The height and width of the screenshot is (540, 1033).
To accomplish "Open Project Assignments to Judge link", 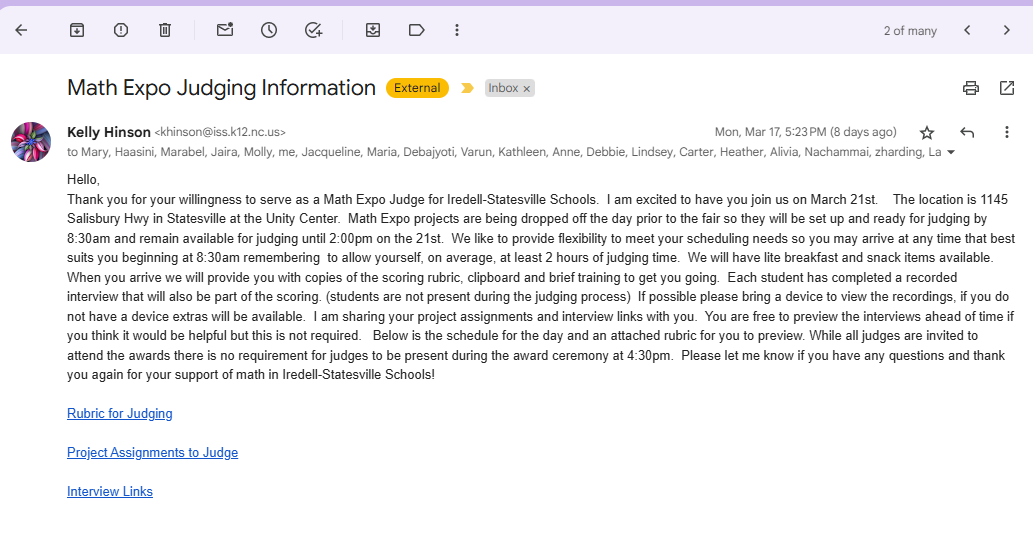I will [152, 453].
